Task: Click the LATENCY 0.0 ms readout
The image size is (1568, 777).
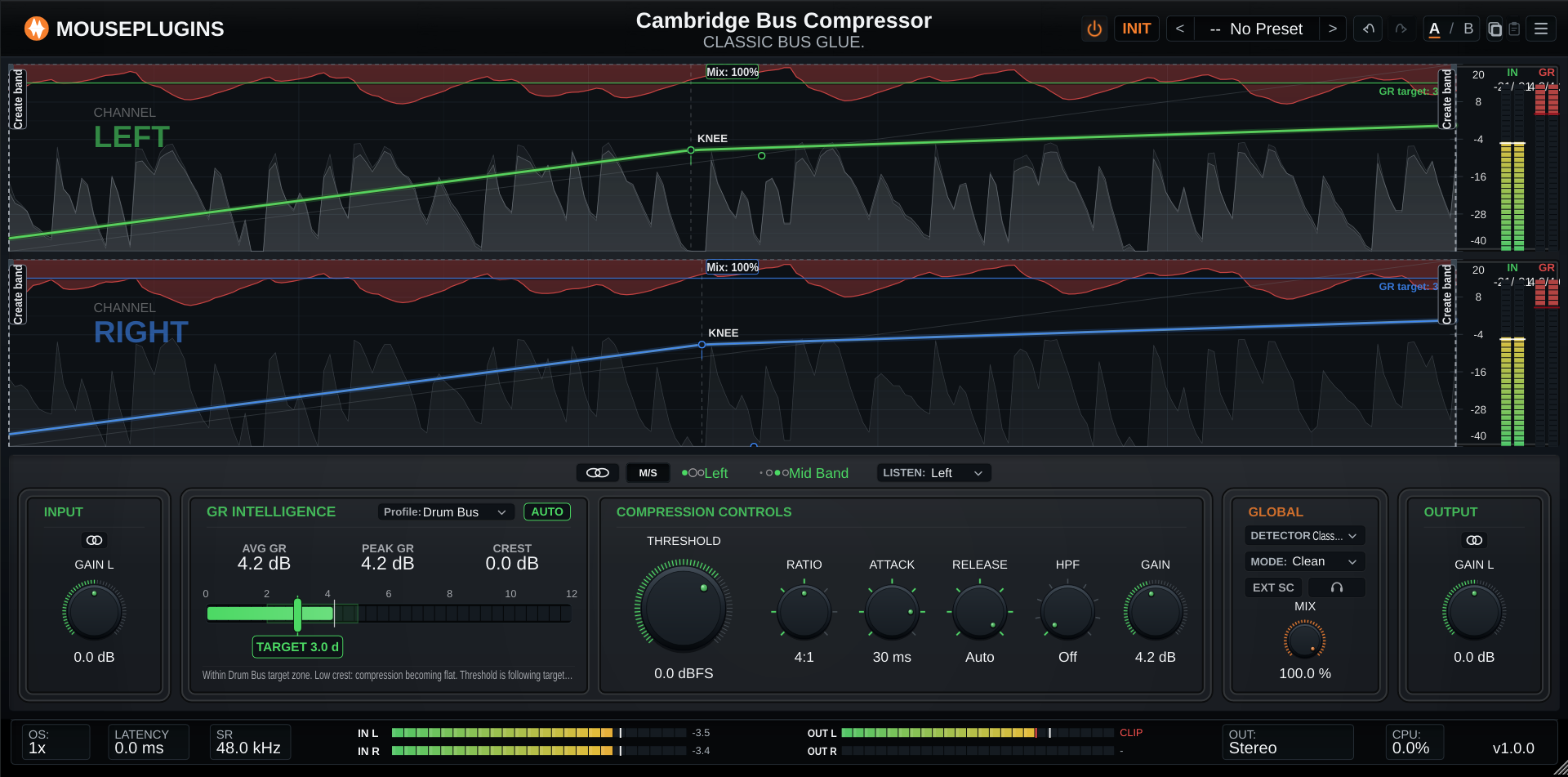Action: point(149,742)
